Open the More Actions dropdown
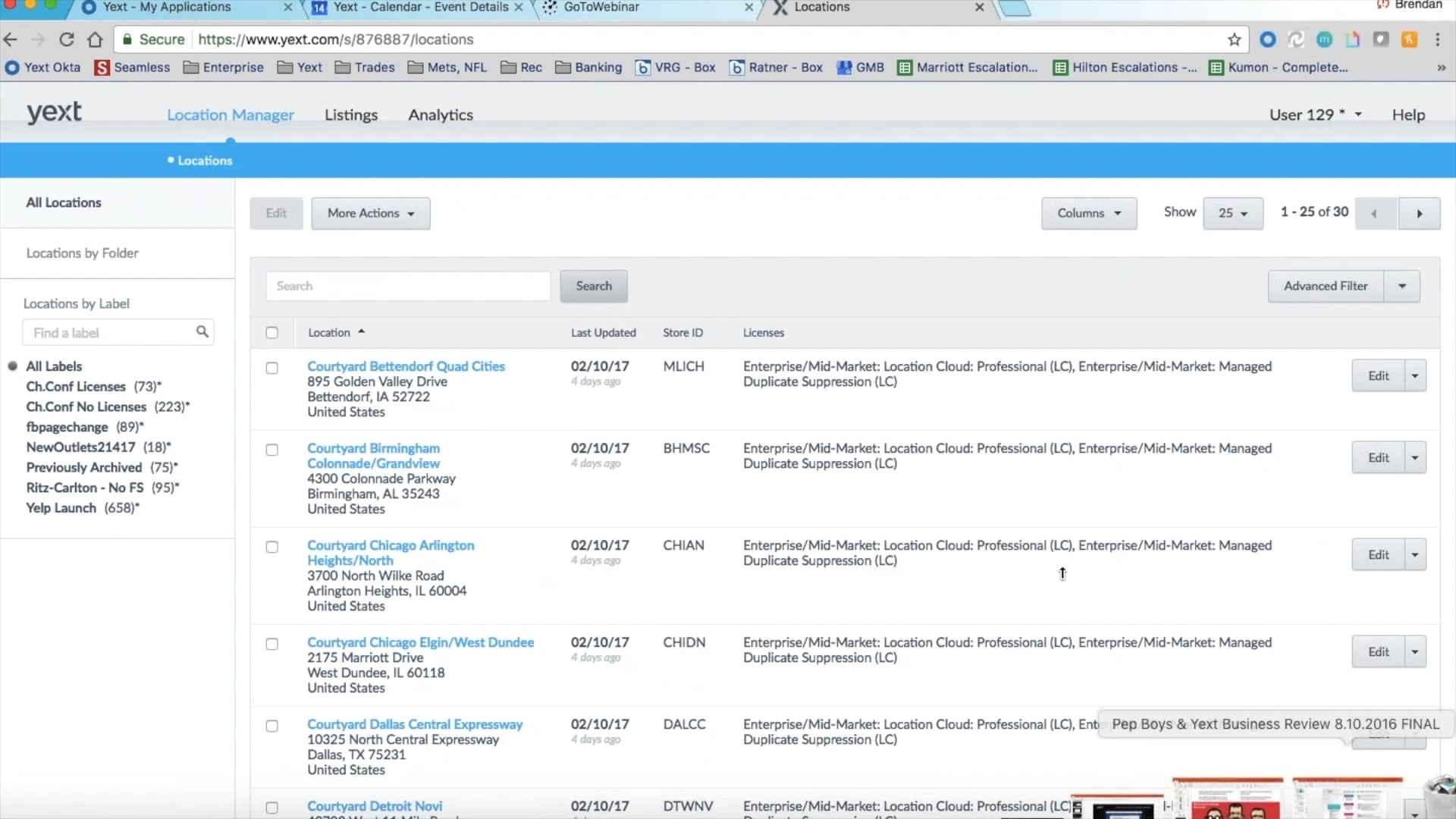Image resolution: width=1456 pixels, height=819 pixels. [370, 213]
